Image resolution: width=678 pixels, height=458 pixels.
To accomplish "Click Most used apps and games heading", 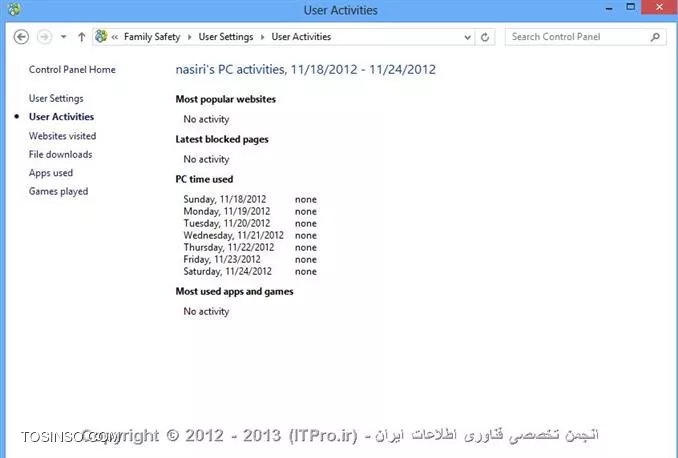I will 234,291.
